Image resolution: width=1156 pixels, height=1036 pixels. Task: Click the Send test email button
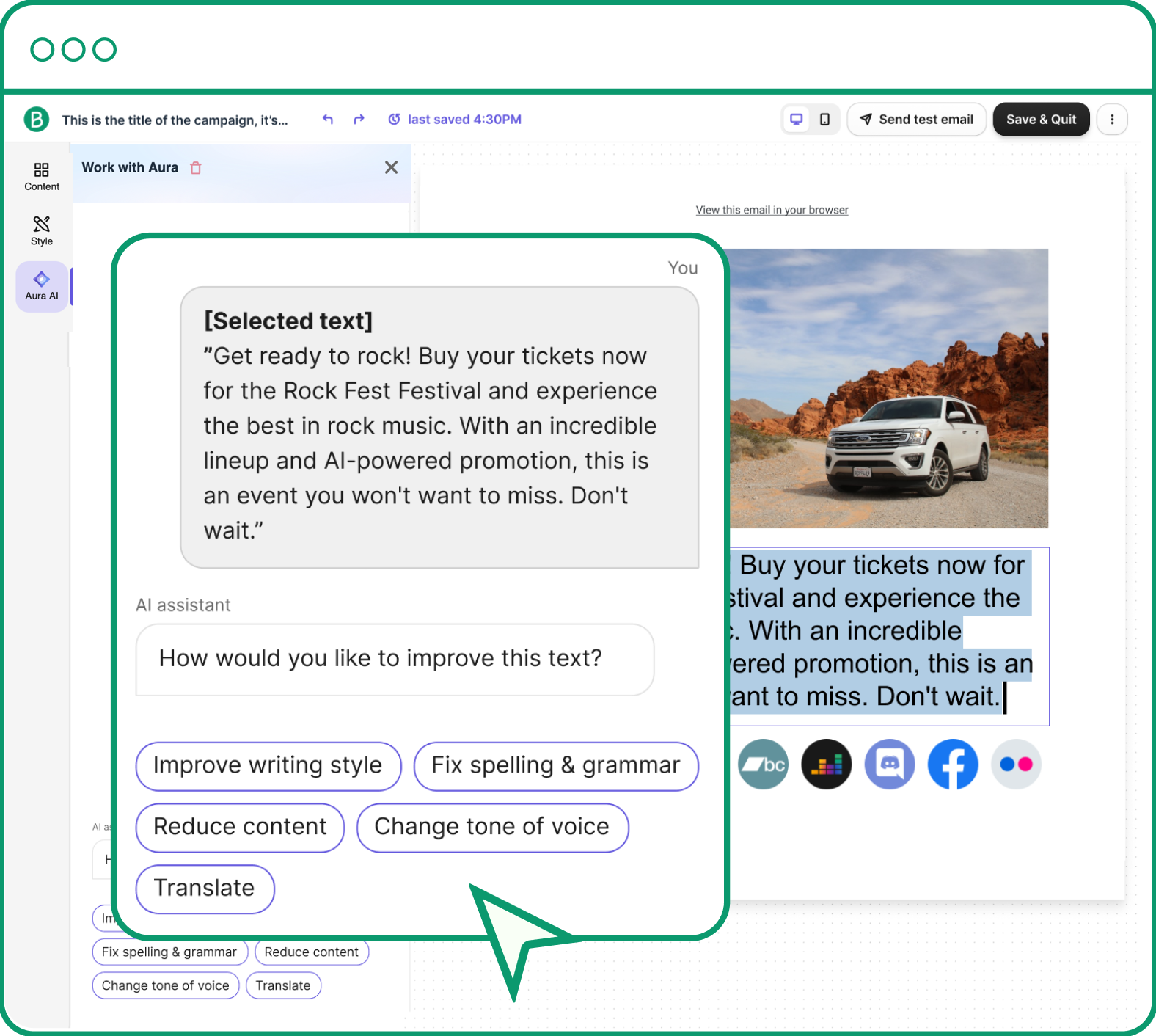pyautogui.click(x=916, y=120)
